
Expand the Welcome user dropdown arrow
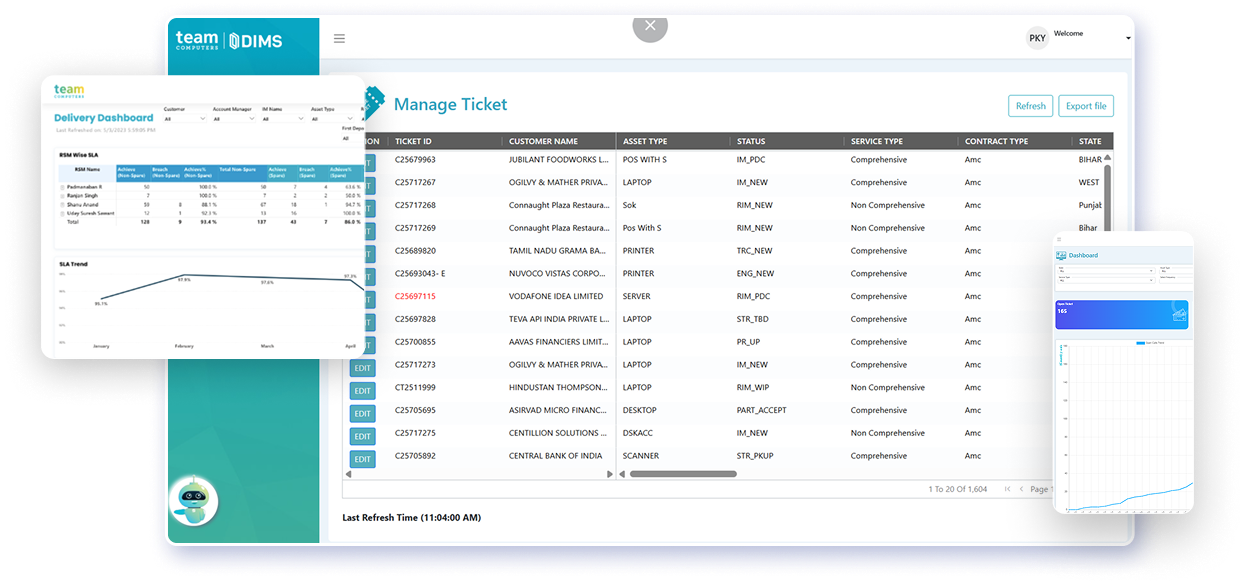point(1128,39)
